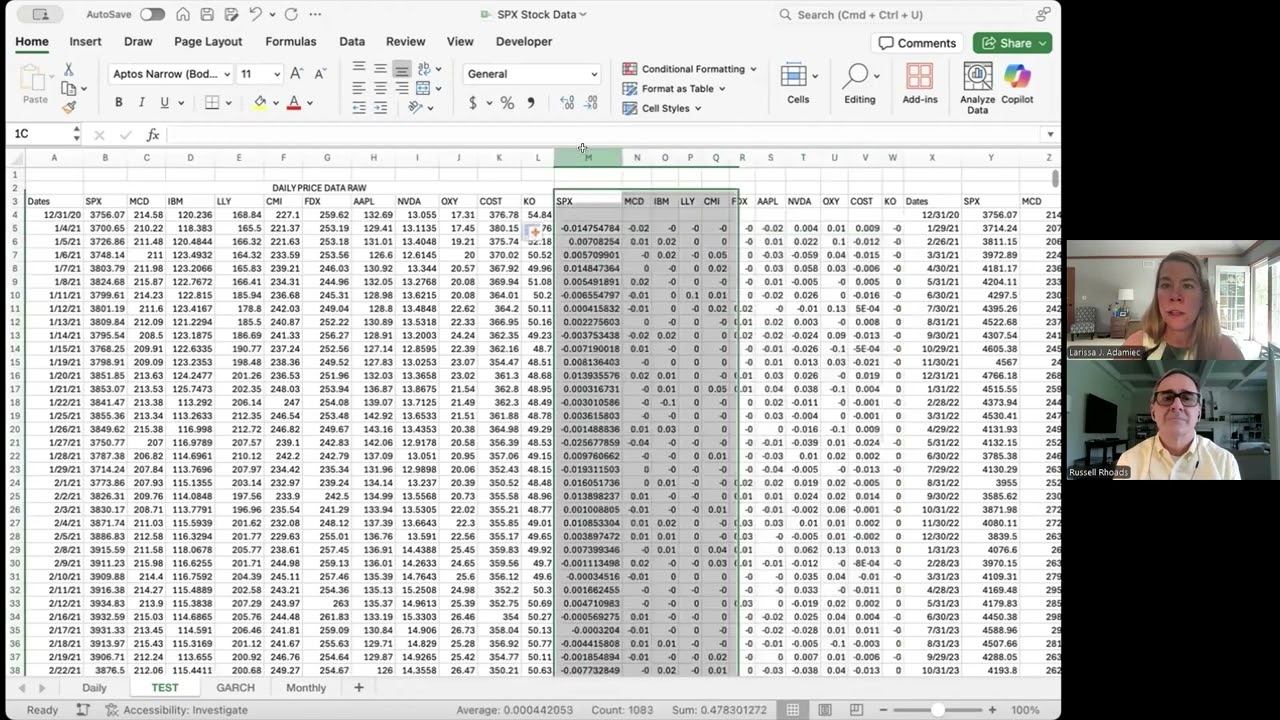Click the Undo arrow icon
Screen dimensions: 1280x720
click(x=255, y=14)
